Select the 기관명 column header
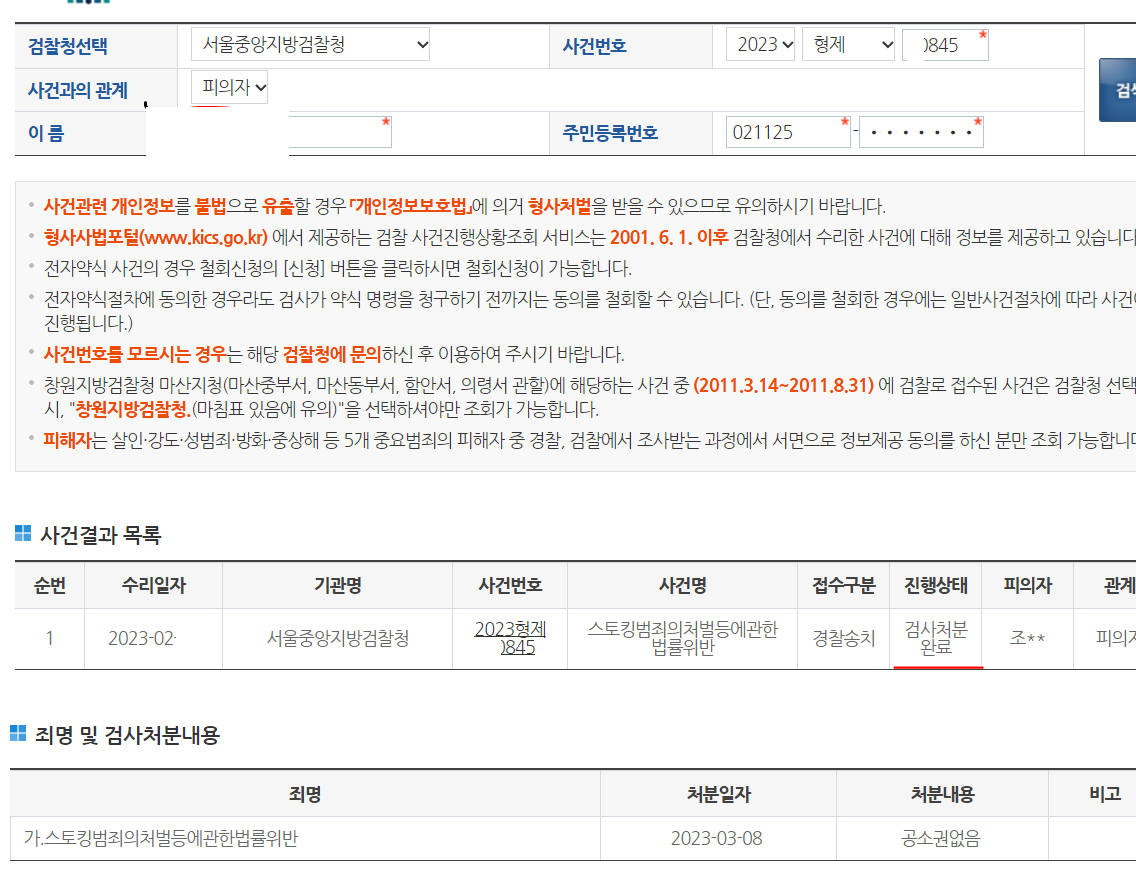 tap(337, 586)
